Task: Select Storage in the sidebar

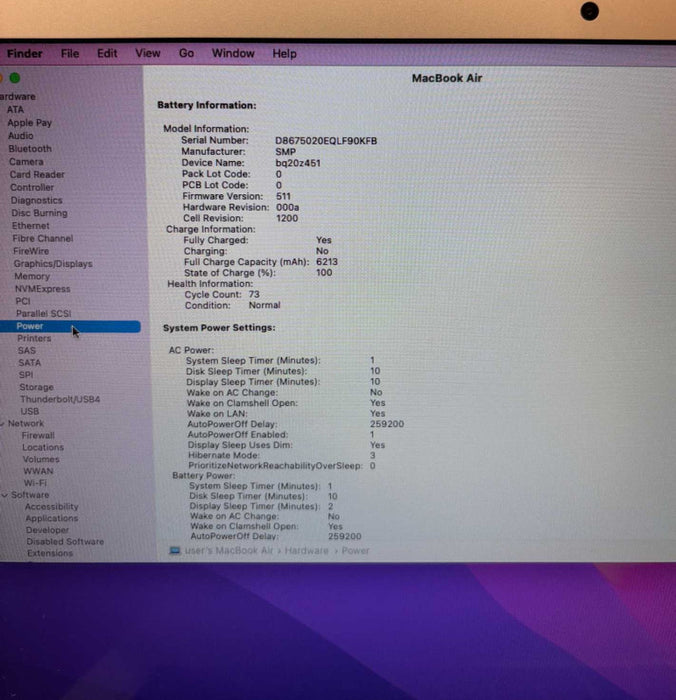Action: click(36, 387)
